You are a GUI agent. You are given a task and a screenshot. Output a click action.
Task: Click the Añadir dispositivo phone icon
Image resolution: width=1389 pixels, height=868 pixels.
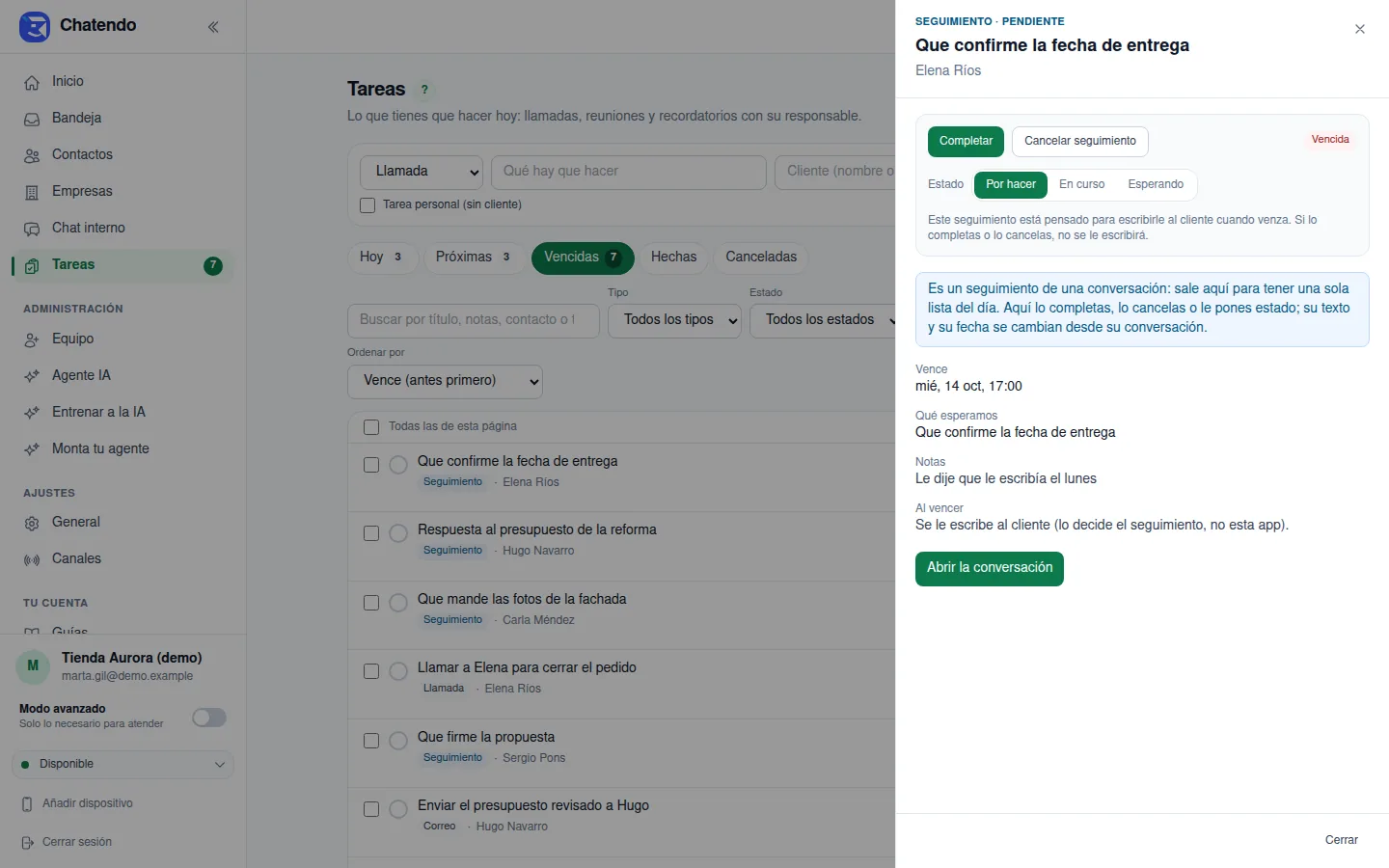(x=27, y=803)
